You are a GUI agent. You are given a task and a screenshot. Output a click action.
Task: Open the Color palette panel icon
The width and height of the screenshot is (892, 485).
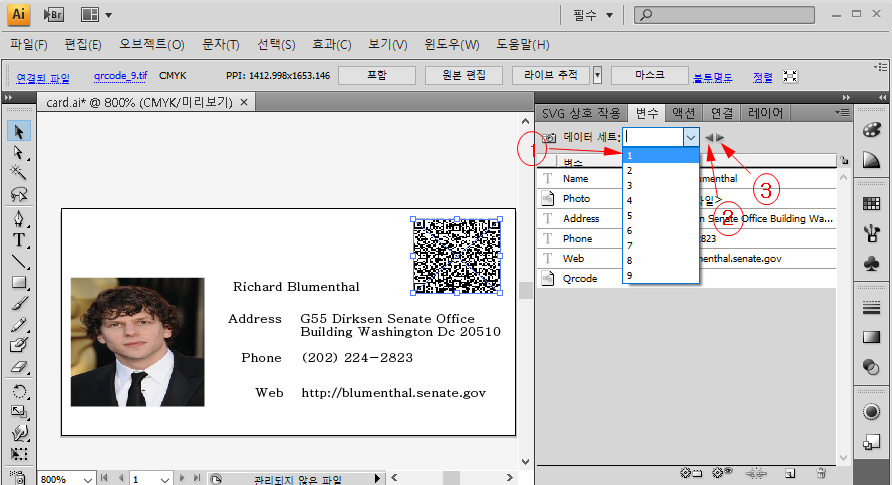point(871,131)
